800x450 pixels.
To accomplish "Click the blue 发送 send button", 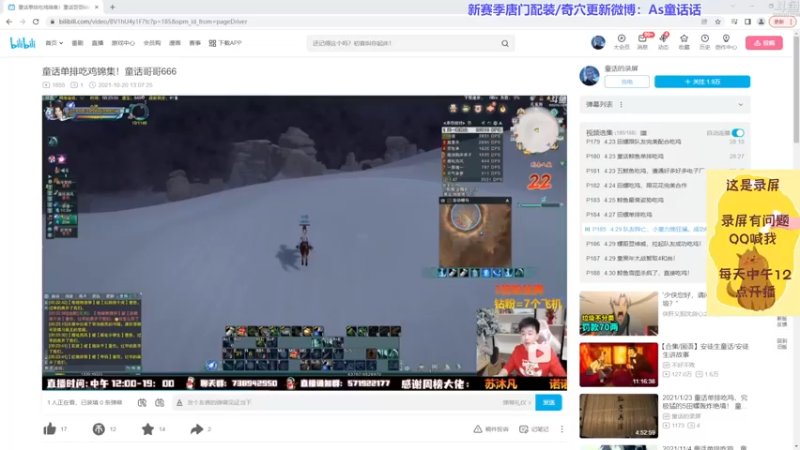I will pos(548,403).
